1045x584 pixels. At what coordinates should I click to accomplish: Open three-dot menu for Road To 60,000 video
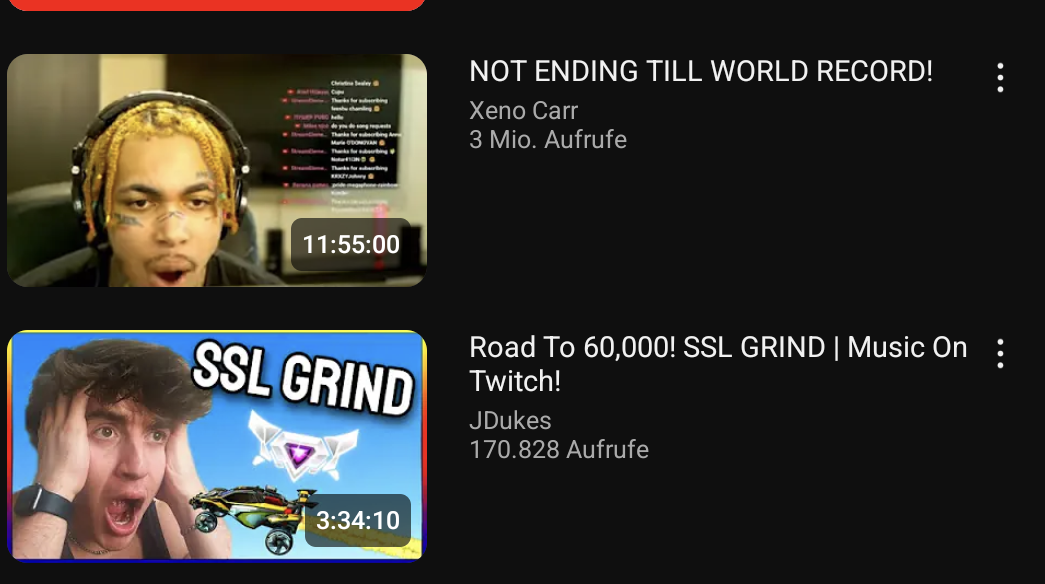tap(1000, 353)
